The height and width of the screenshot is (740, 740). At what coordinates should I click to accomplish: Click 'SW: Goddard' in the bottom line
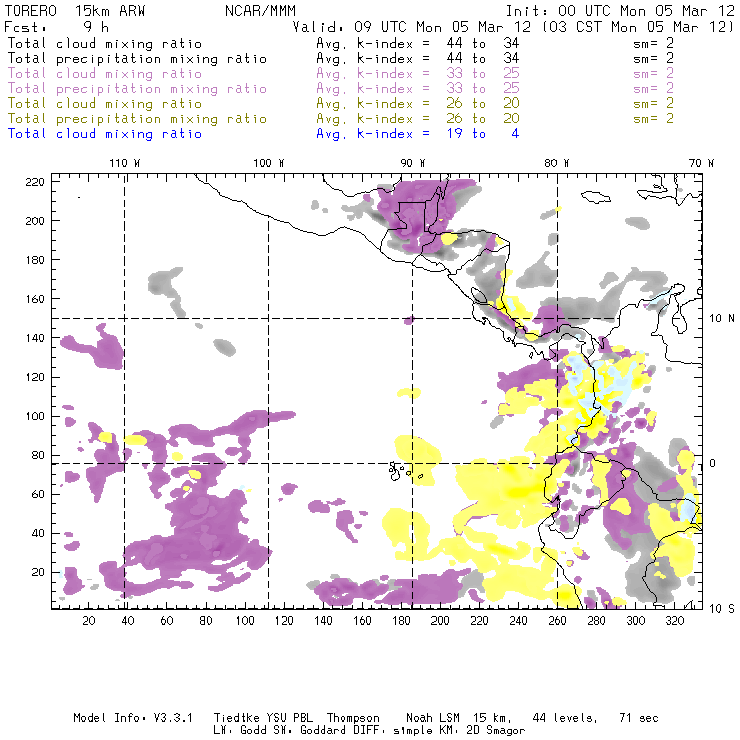(324, 730)
